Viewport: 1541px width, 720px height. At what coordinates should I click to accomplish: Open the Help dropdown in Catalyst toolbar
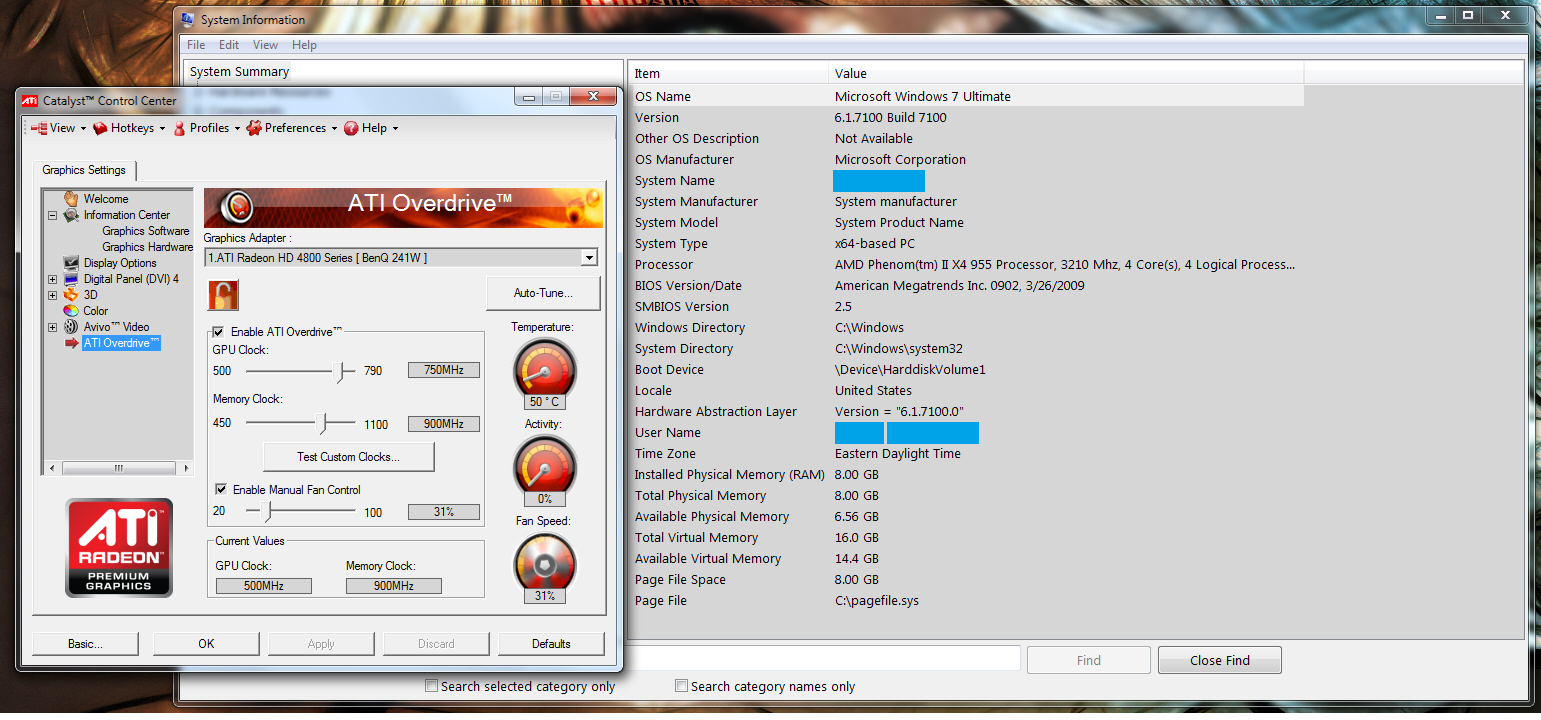pyautogui.click(x=371, y=128)
